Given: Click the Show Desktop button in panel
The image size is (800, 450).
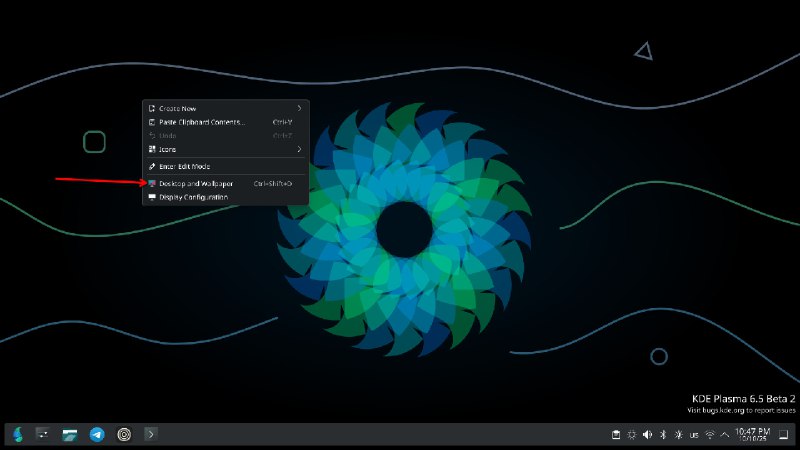Looking at the screenshot, I should 784,435.
